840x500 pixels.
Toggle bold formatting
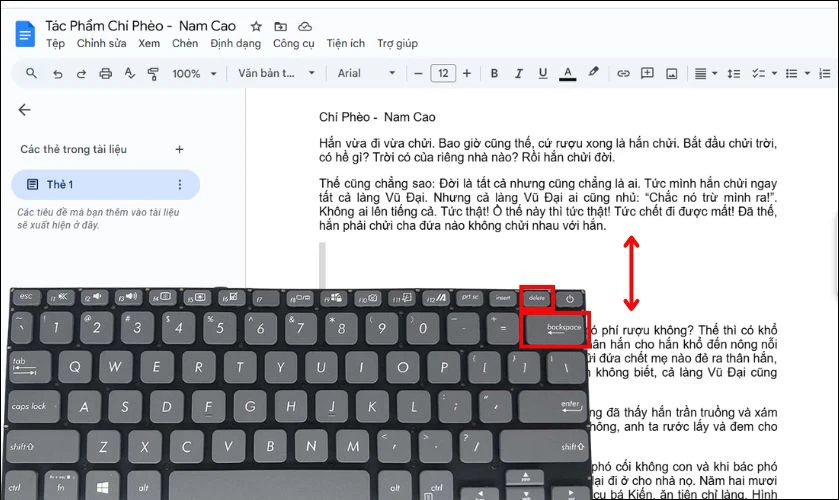[494, 73]
